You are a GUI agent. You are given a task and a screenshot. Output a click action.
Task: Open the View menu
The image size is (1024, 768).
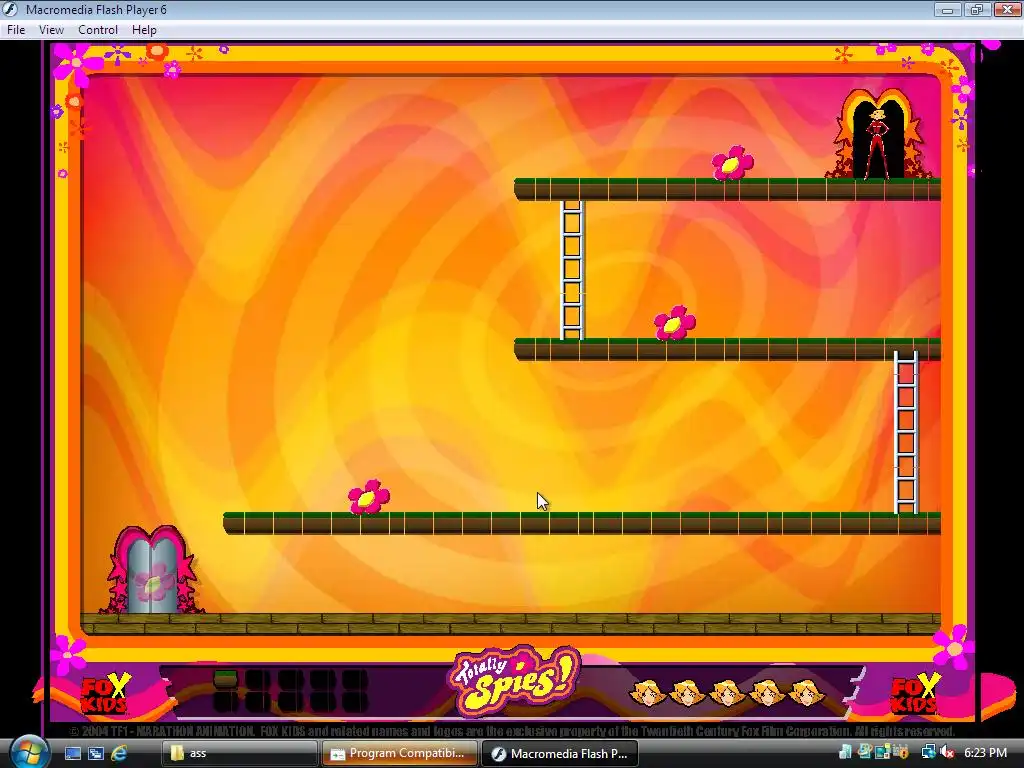(51, 30)
